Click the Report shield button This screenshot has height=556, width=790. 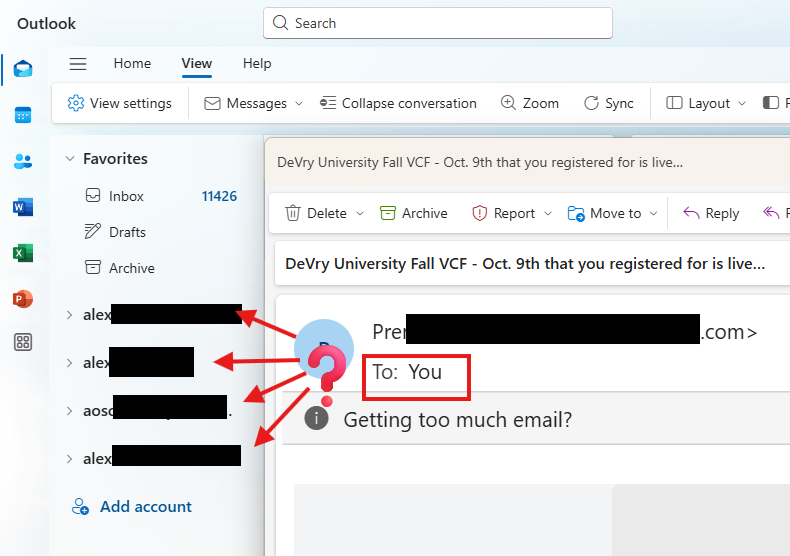tap(503, 214)
